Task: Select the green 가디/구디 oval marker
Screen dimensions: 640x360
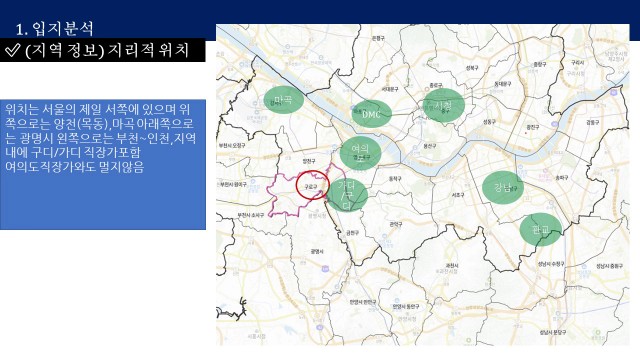Action: tap(347, 195)
